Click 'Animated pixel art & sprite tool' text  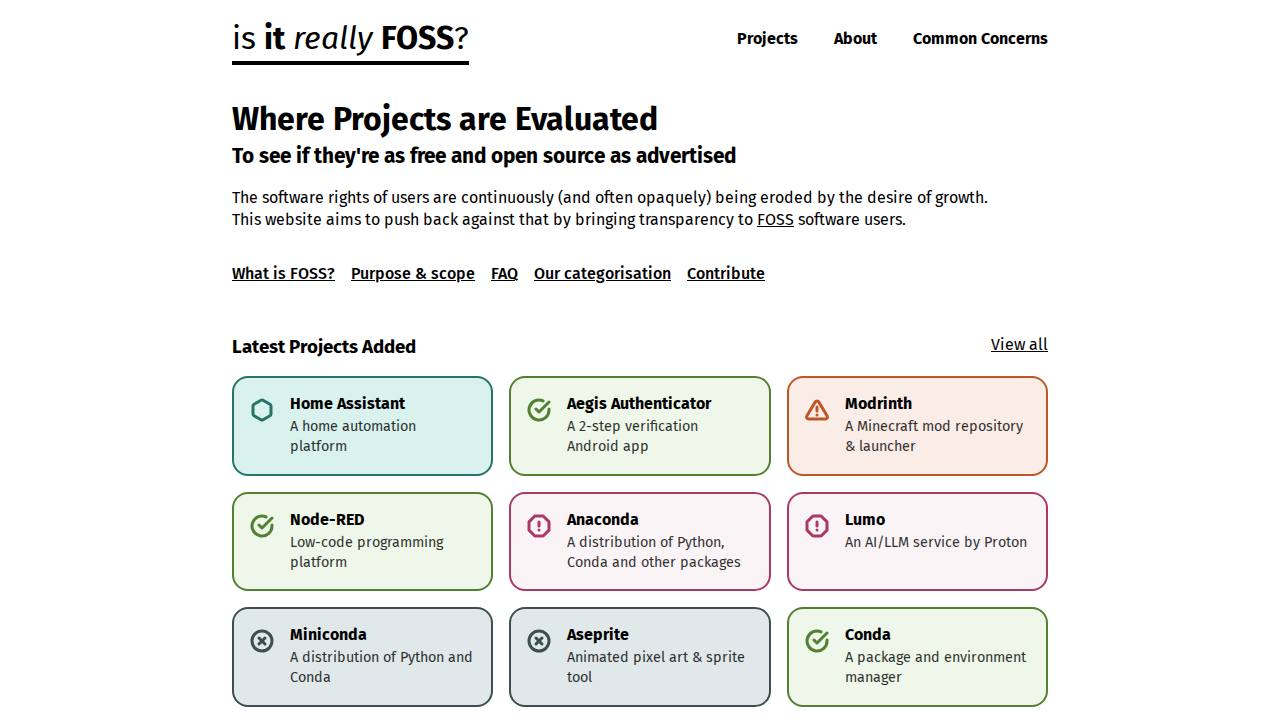point(656,667)
